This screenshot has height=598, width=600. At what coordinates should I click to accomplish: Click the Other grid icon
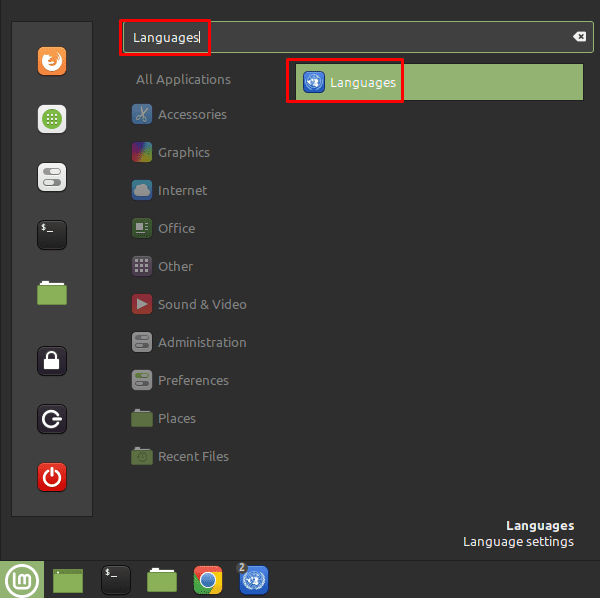pyautogui.click(x=142, y=266)
